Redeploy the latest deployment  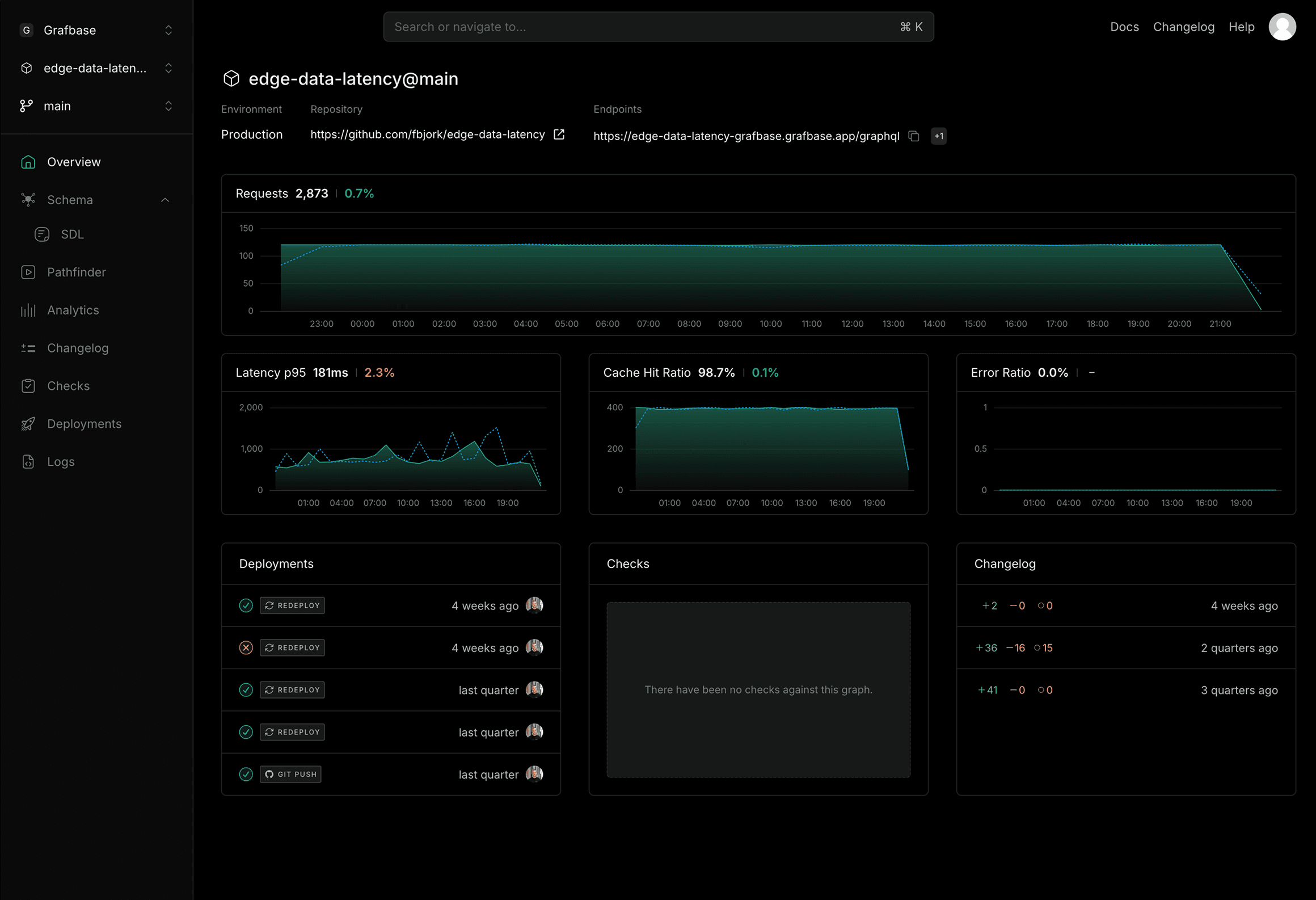pyautogui.click(x=292, y=605)
